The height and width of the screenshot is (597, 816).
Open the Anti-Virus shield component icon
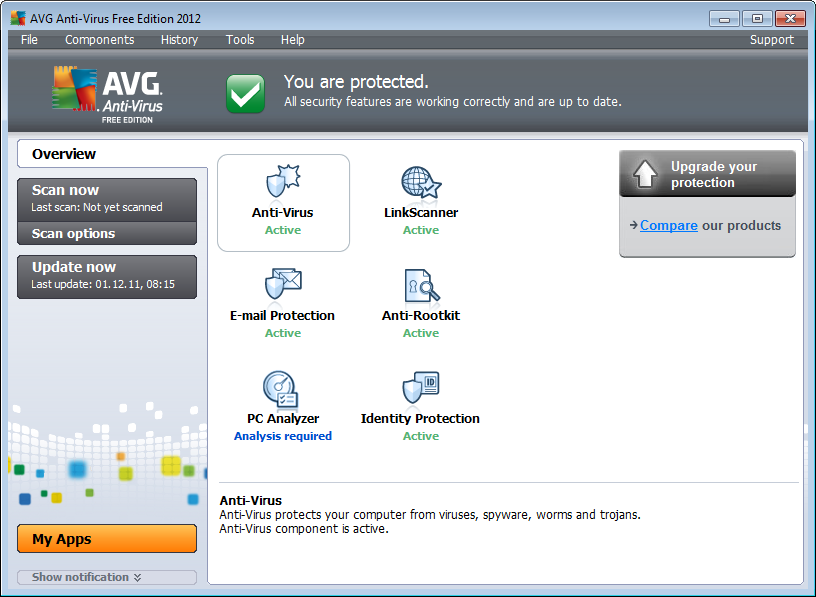click(283, 182)
